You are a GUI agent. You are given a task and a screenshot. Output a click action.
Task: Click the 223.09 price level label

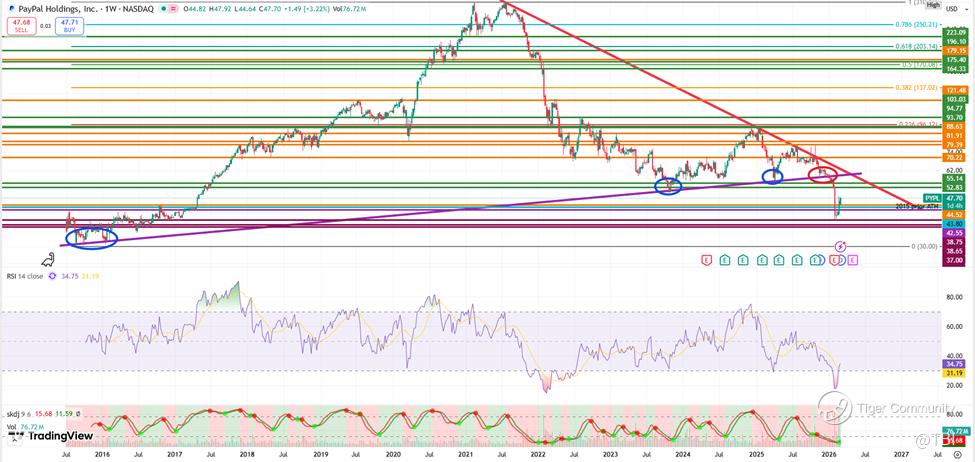point(955,32)
